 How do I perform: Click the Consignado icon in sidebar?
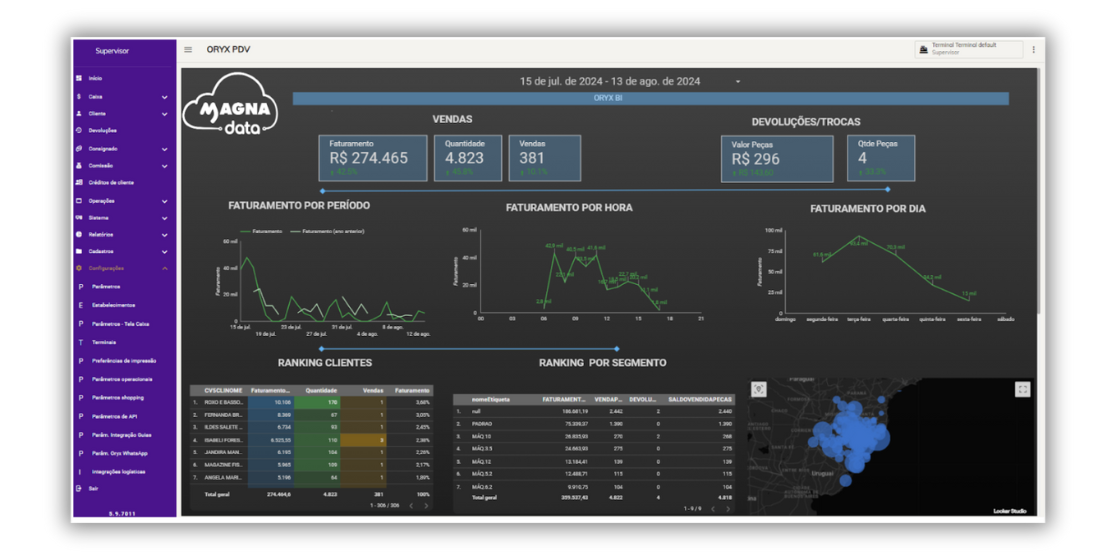[x=79, y=149]
